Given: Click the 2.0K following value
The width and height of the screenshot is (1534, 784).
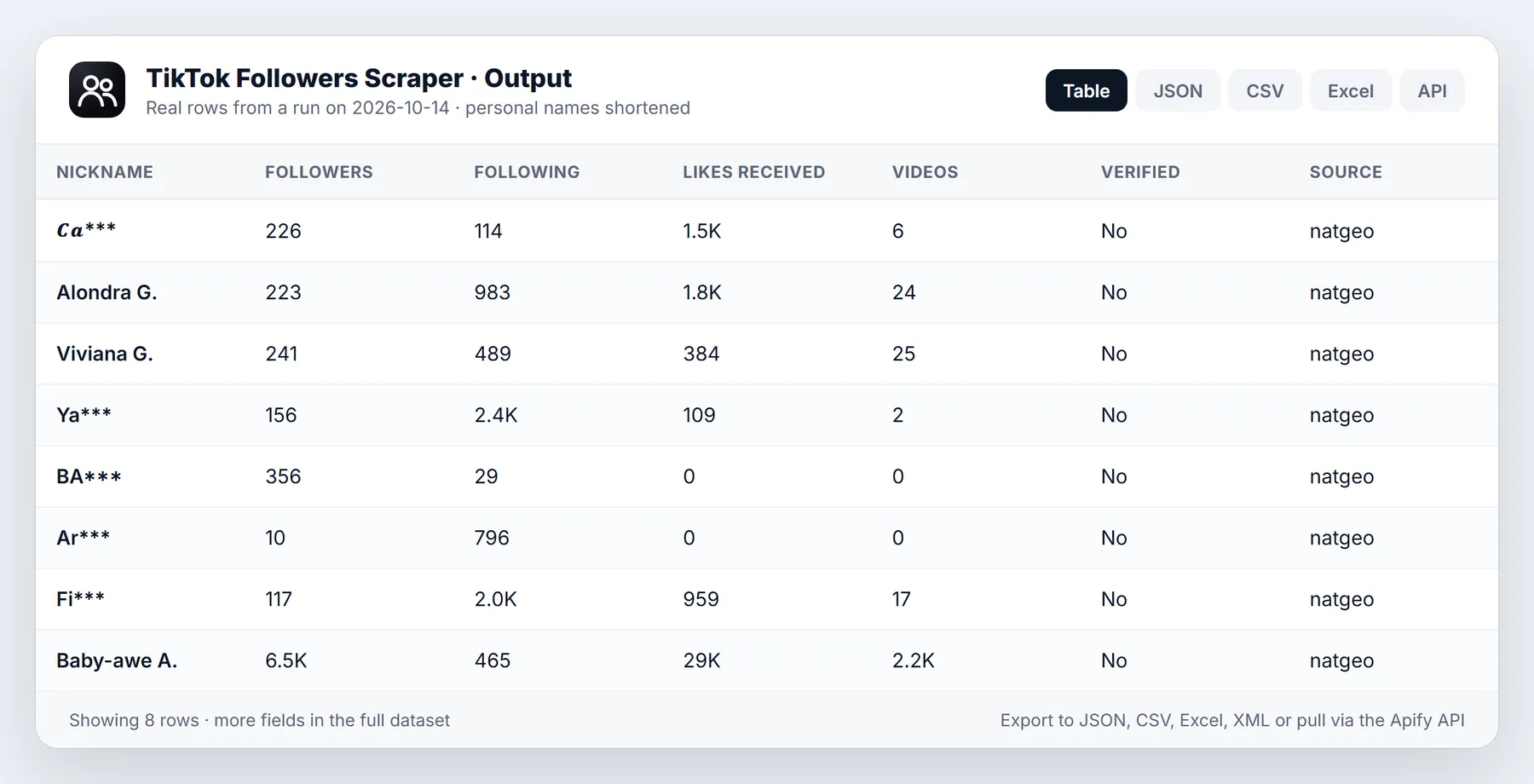Looking at the screenshot, I should point(496,599).
